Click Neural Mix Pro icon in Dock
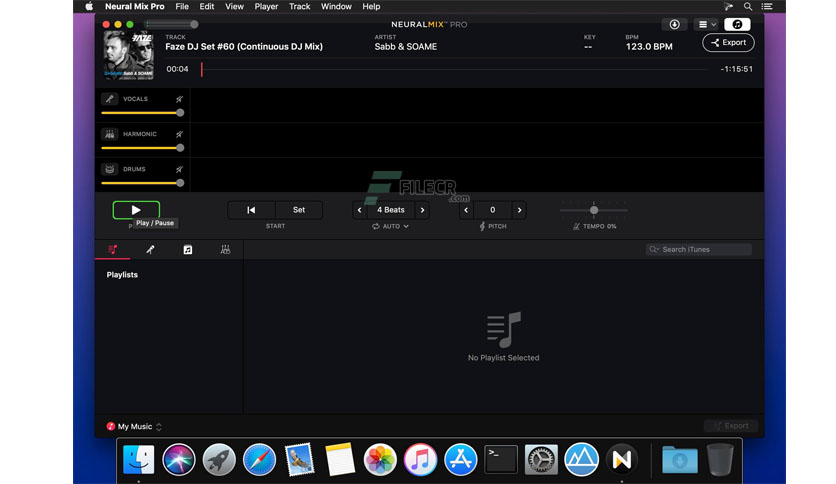 pos(622,459)
